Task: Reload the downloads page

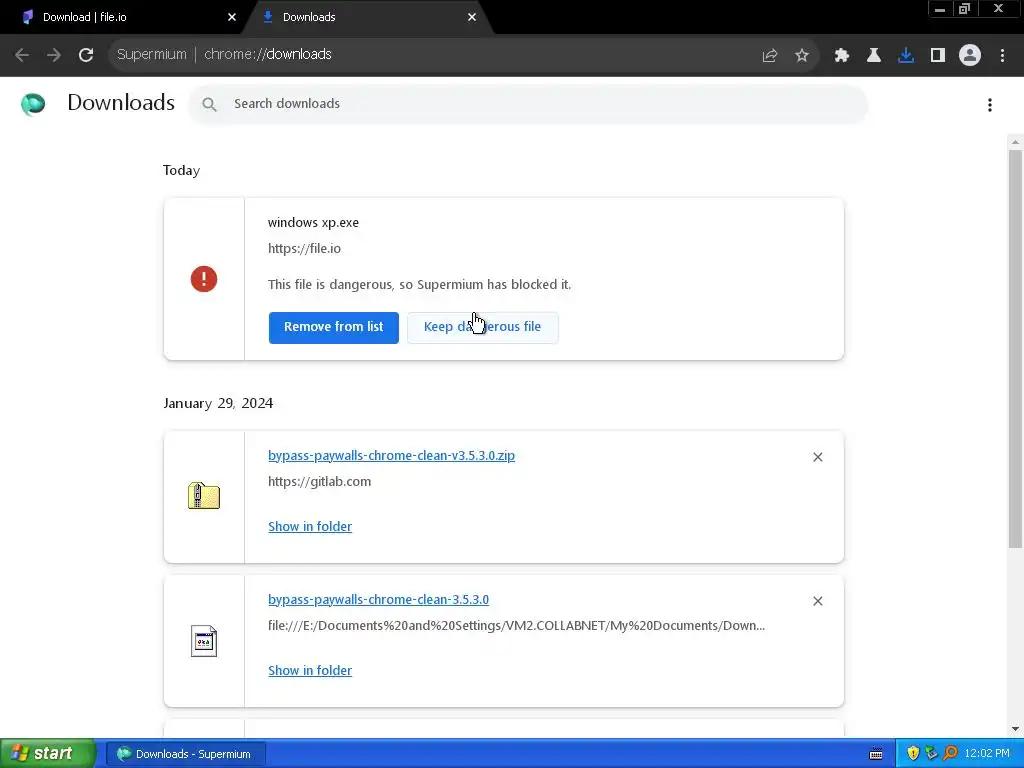Action: point(86,55)
